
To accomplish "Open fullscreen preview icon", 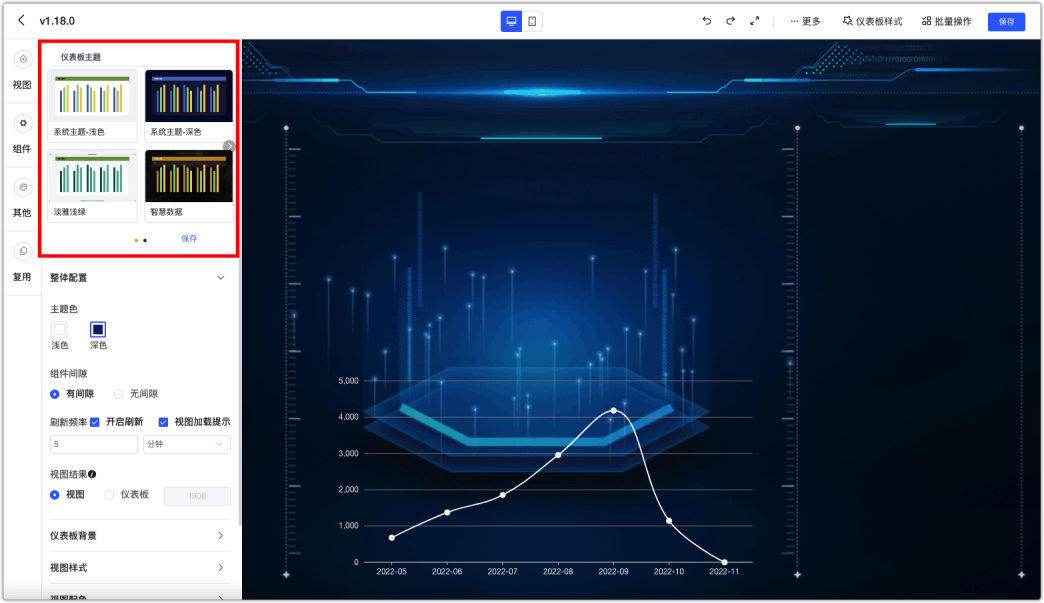I will point(754,21).
